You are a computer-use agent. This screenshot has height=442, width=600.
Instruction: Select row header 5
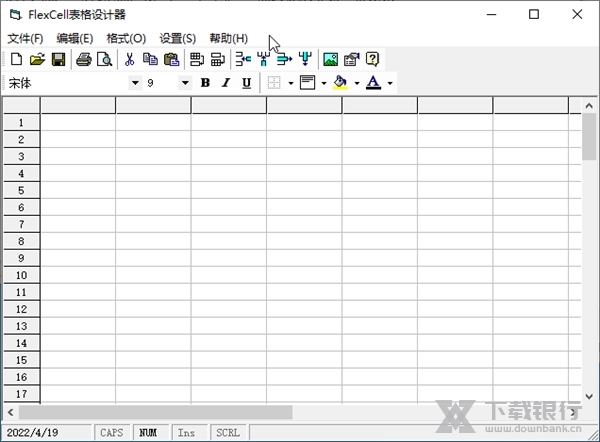[x=21, y=190]
